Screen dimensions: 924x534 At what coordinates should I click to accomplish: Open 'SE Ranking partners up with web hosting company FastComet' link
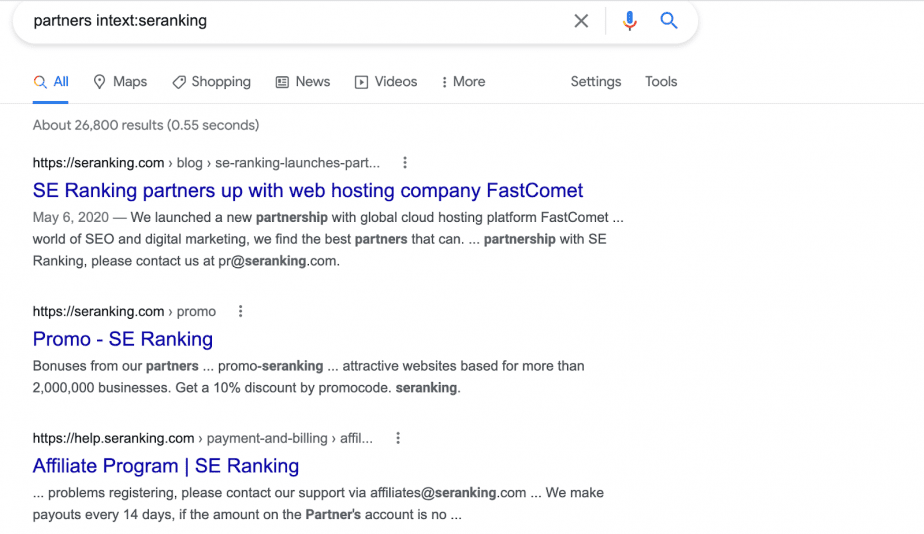tap(308, 190)
